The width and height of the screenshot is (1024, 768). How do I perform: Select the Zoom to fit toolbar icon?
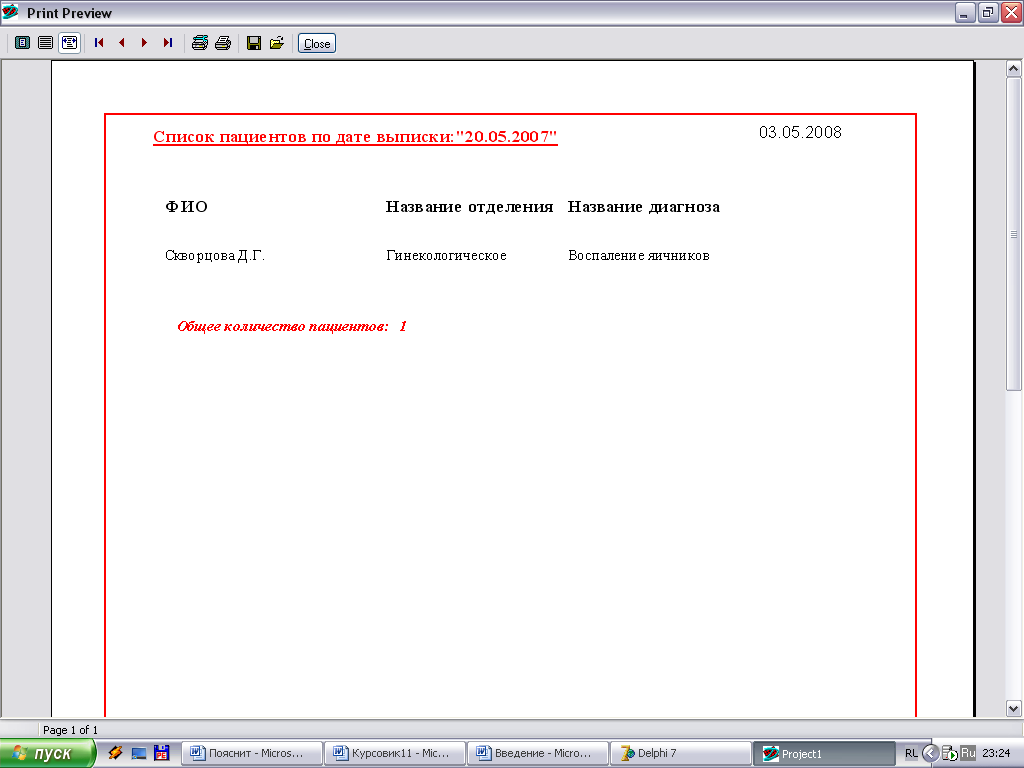[22, 43]
